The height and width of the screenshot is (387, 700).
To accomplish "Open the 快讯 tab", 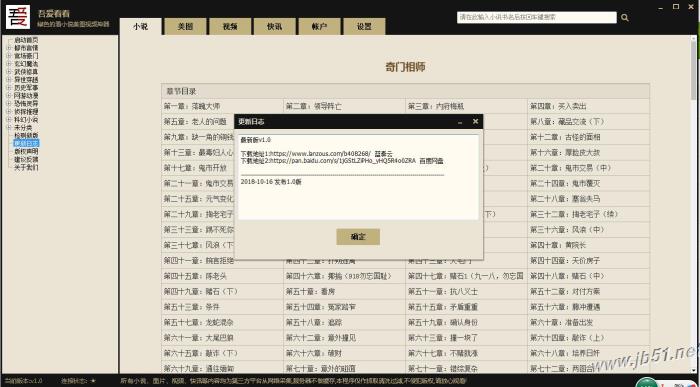I will click(275, 26).
